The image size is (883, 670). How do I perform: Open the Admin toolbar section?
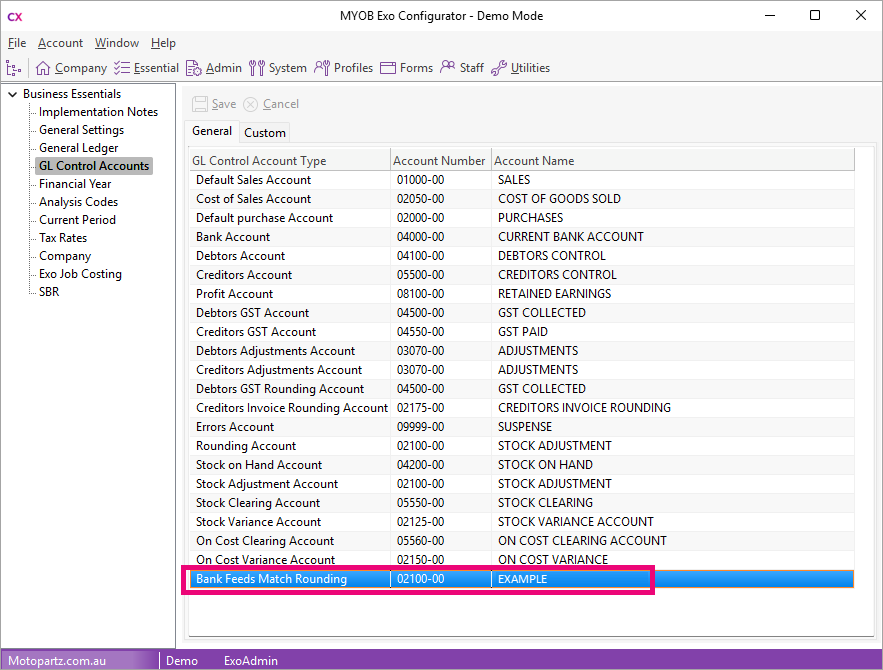pyautogui.click(x=213, y=68)
